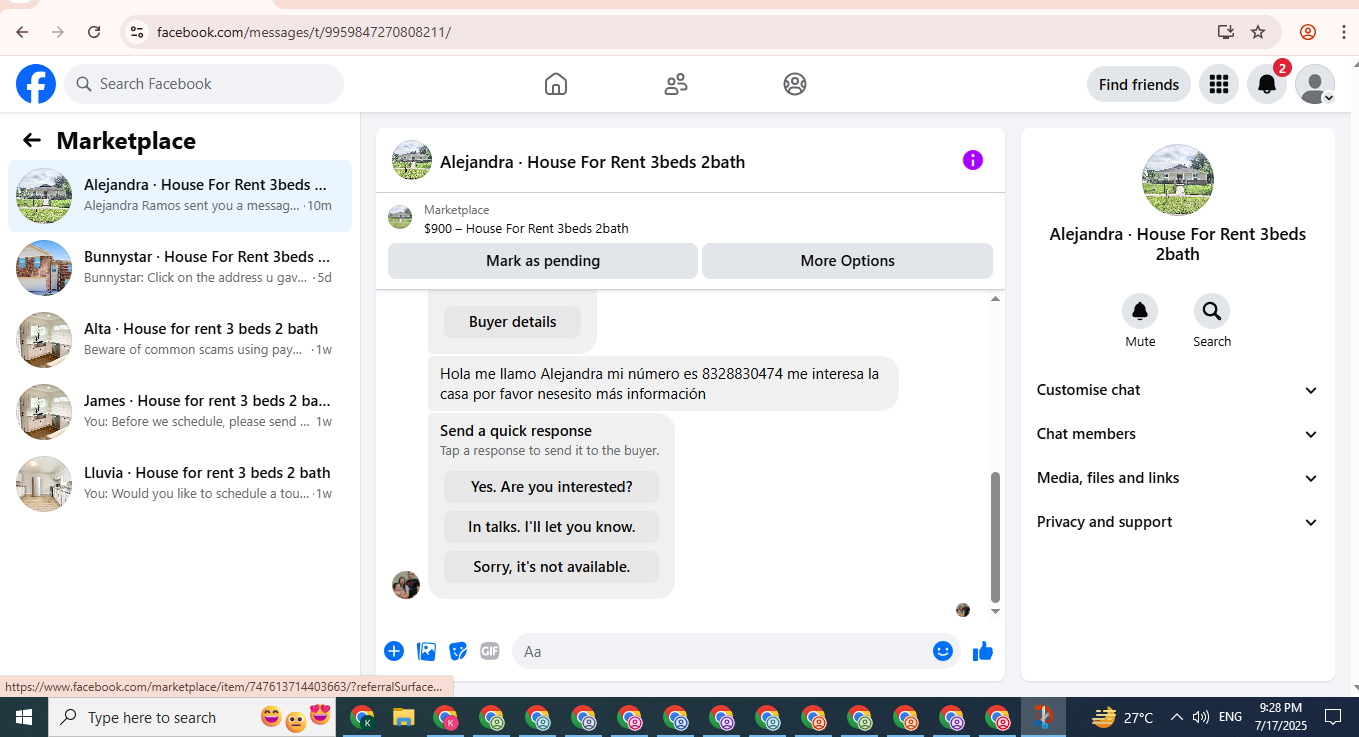Go back in the browser
Viewport: 1359px width, 737px height.
coord(22,32)
